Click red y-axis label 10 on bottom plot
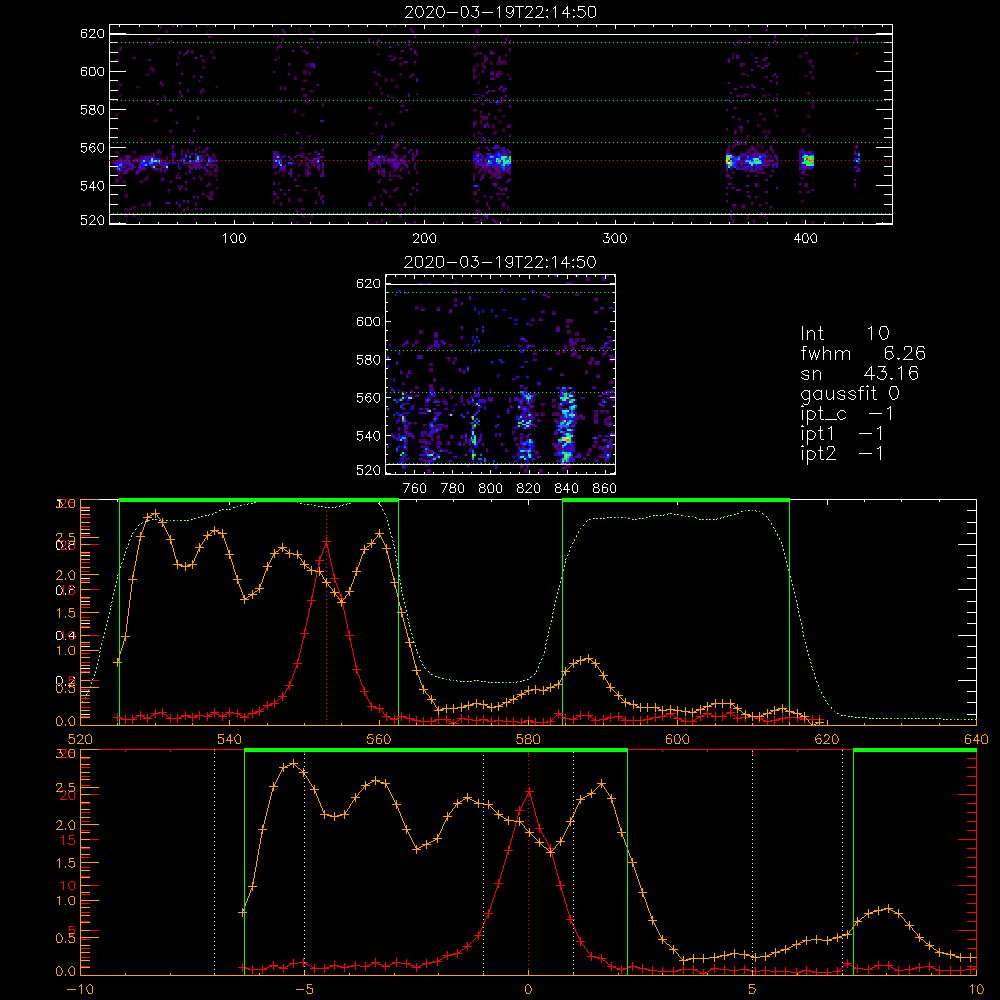This screenshot has width=1000, height=1000. tap(68, 886)
